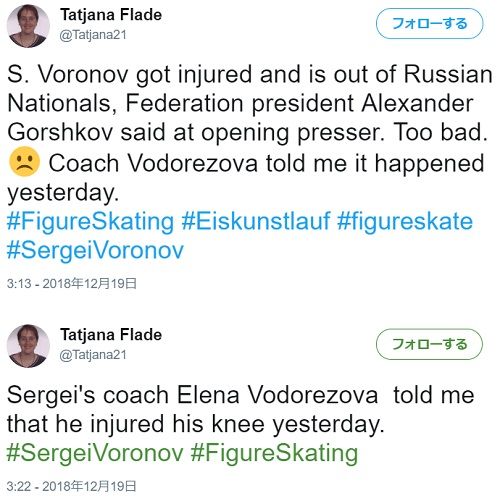Viewport: 500px width, 501px height.
Task: Click the second tweet's profile avatar
Action: tap(28, 346)
